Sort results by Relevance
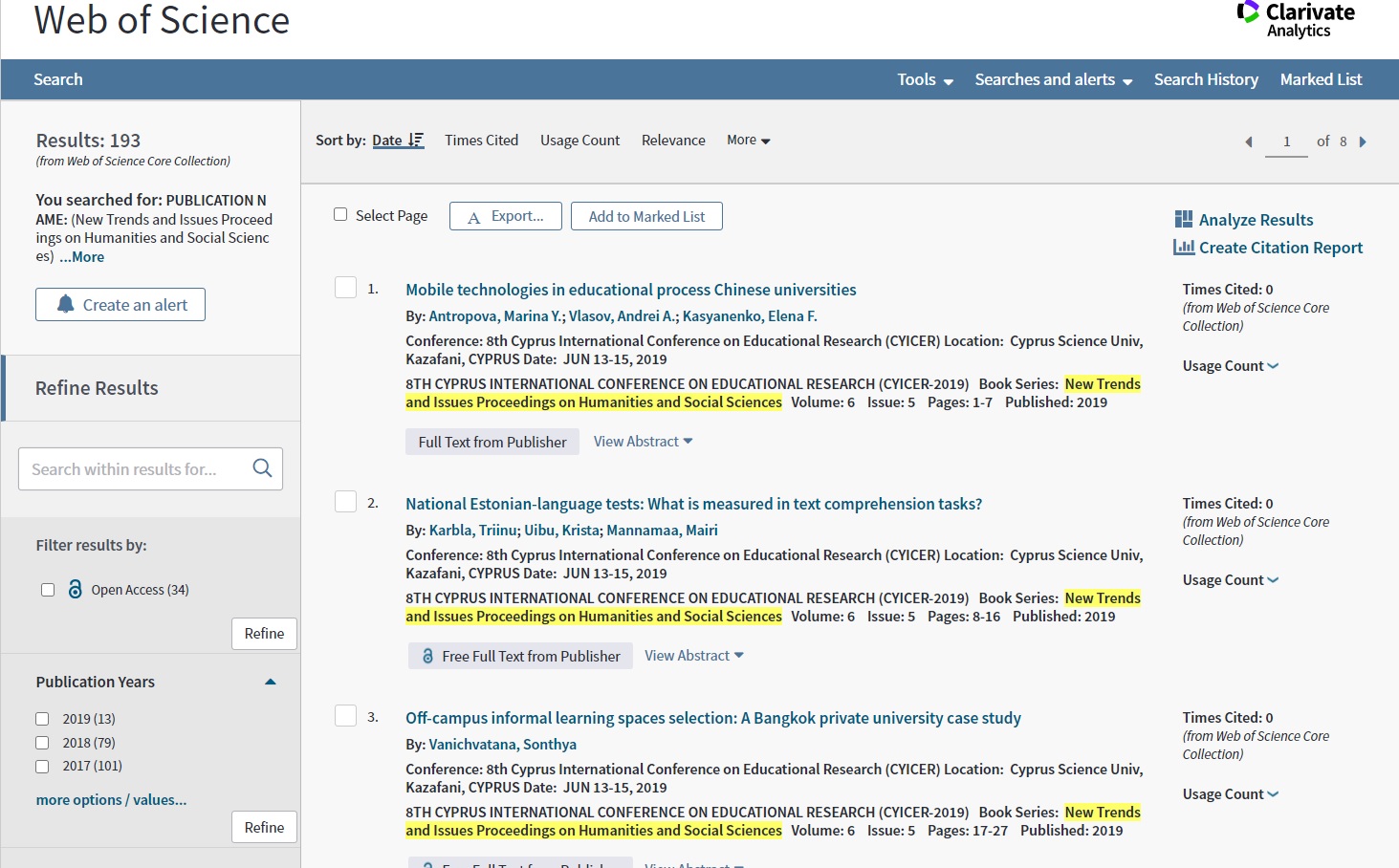Image resolution: width=1399 pixels, height=868 pixels. click(673, 140)
